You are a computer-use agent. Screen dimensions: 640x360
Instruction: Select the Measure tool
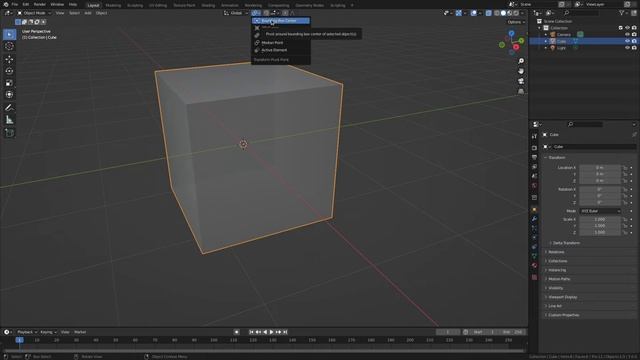9,120
